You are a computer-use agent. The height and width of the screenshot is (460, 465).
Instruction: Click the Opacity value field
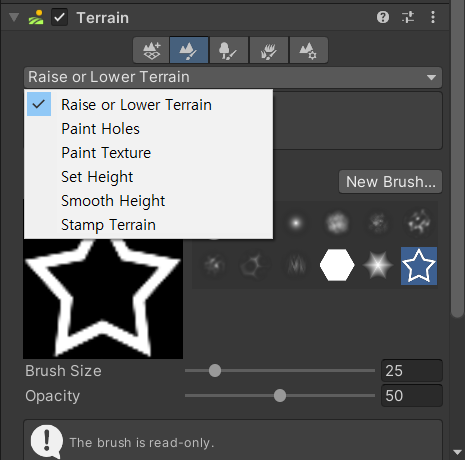[412, 396]
